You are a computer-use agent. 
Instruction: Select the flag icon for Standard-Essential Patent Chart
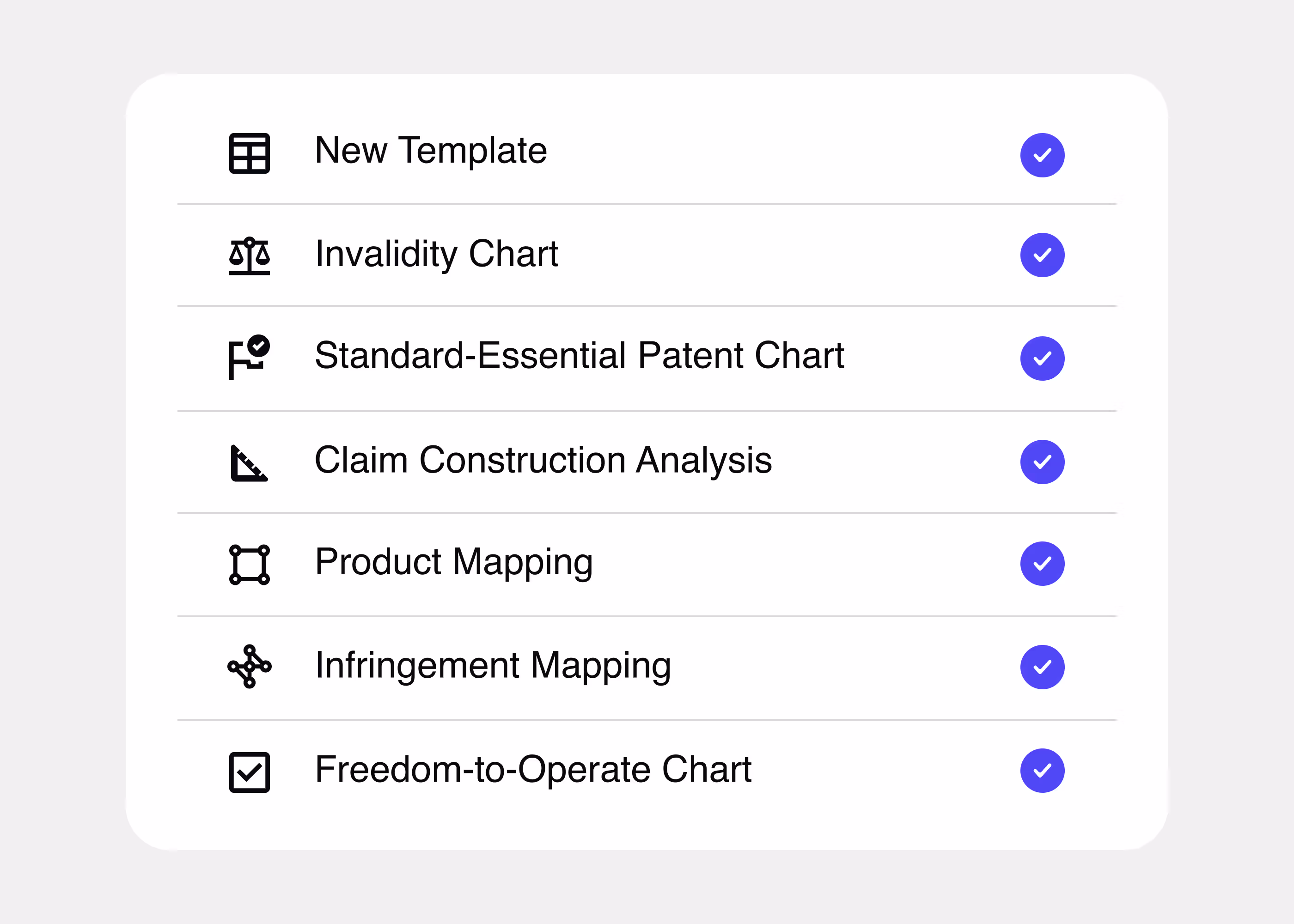pyautogui.click(x=249, y=358)
